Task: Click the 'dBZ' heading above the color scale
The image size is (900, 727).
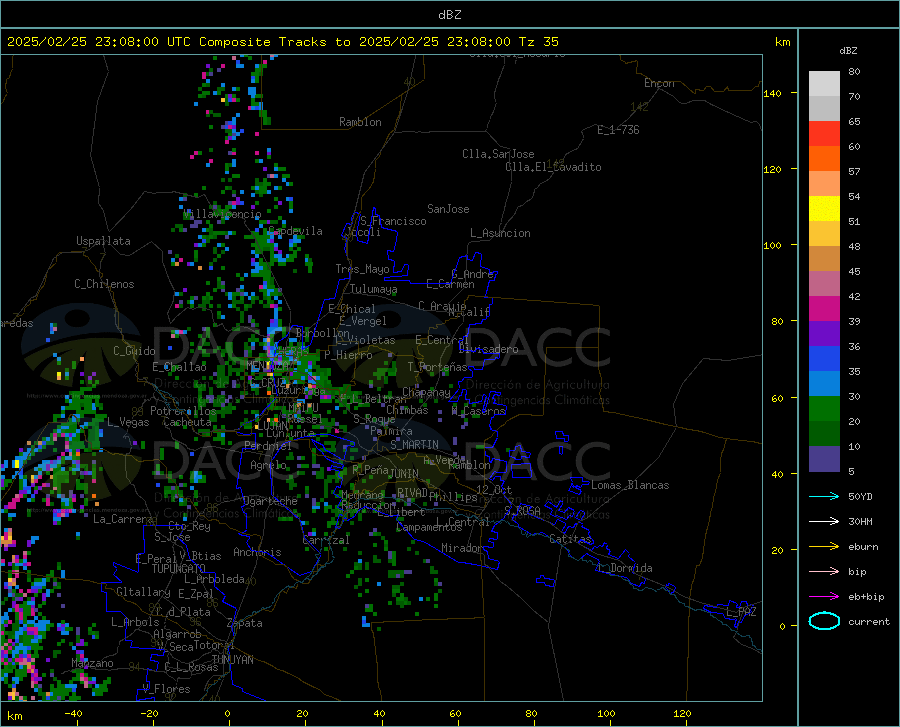Action: [848, 50]
